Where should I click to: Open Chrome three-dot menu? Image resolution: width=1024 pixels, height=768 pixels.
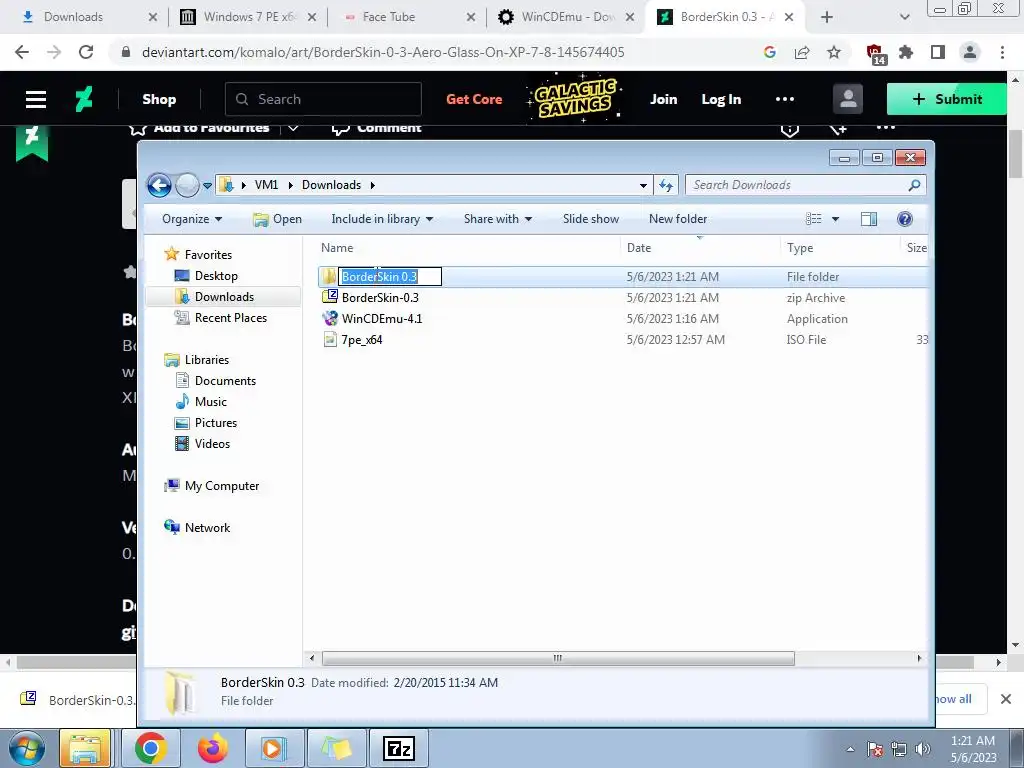pos(1002,52)
